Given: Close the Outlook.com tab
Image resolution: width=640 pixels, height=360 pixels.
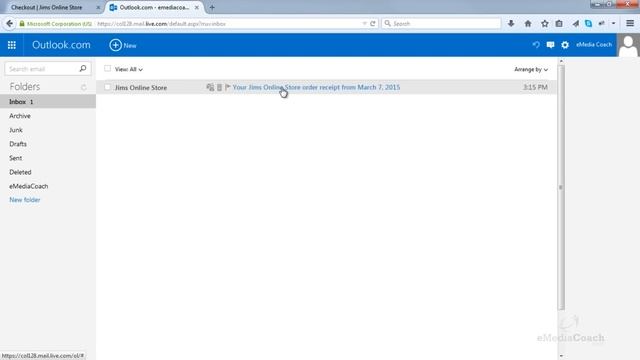Looking at the screenshot, I should (197, 7).
